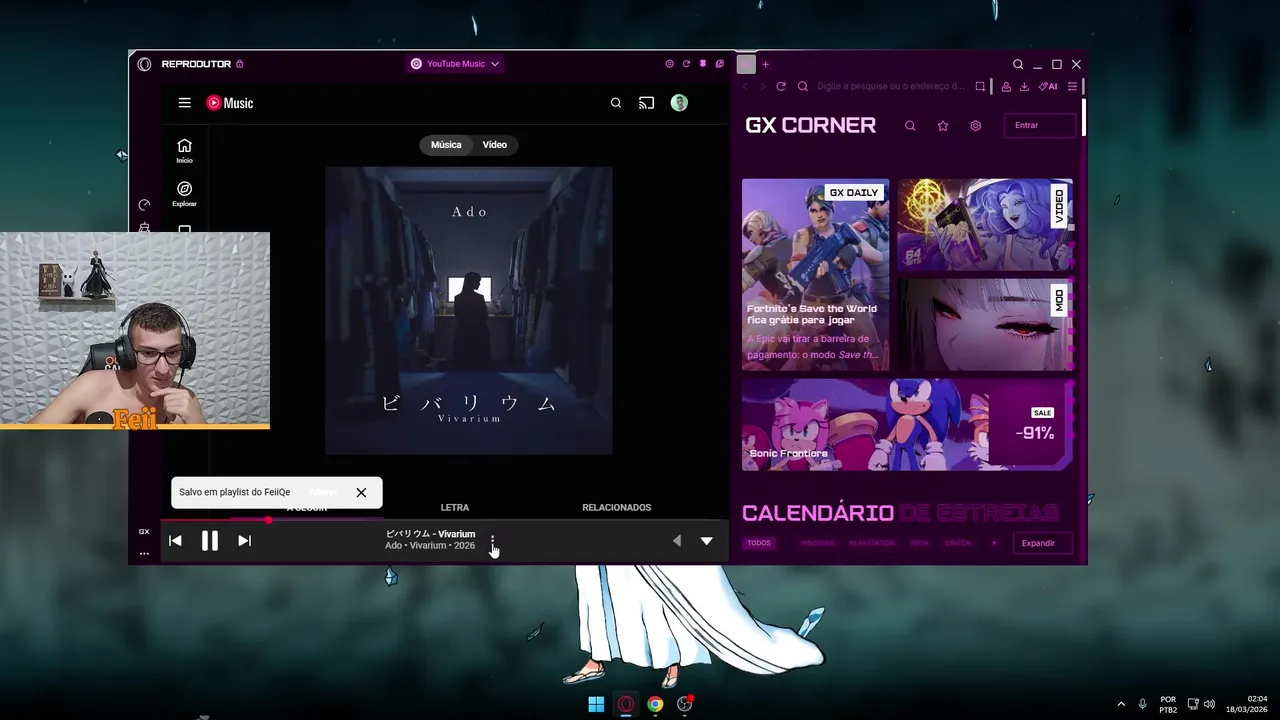This screenshot has height=720, width=1280.
Task: Open the VIDEO card in GX Corner
Action: 985,225
